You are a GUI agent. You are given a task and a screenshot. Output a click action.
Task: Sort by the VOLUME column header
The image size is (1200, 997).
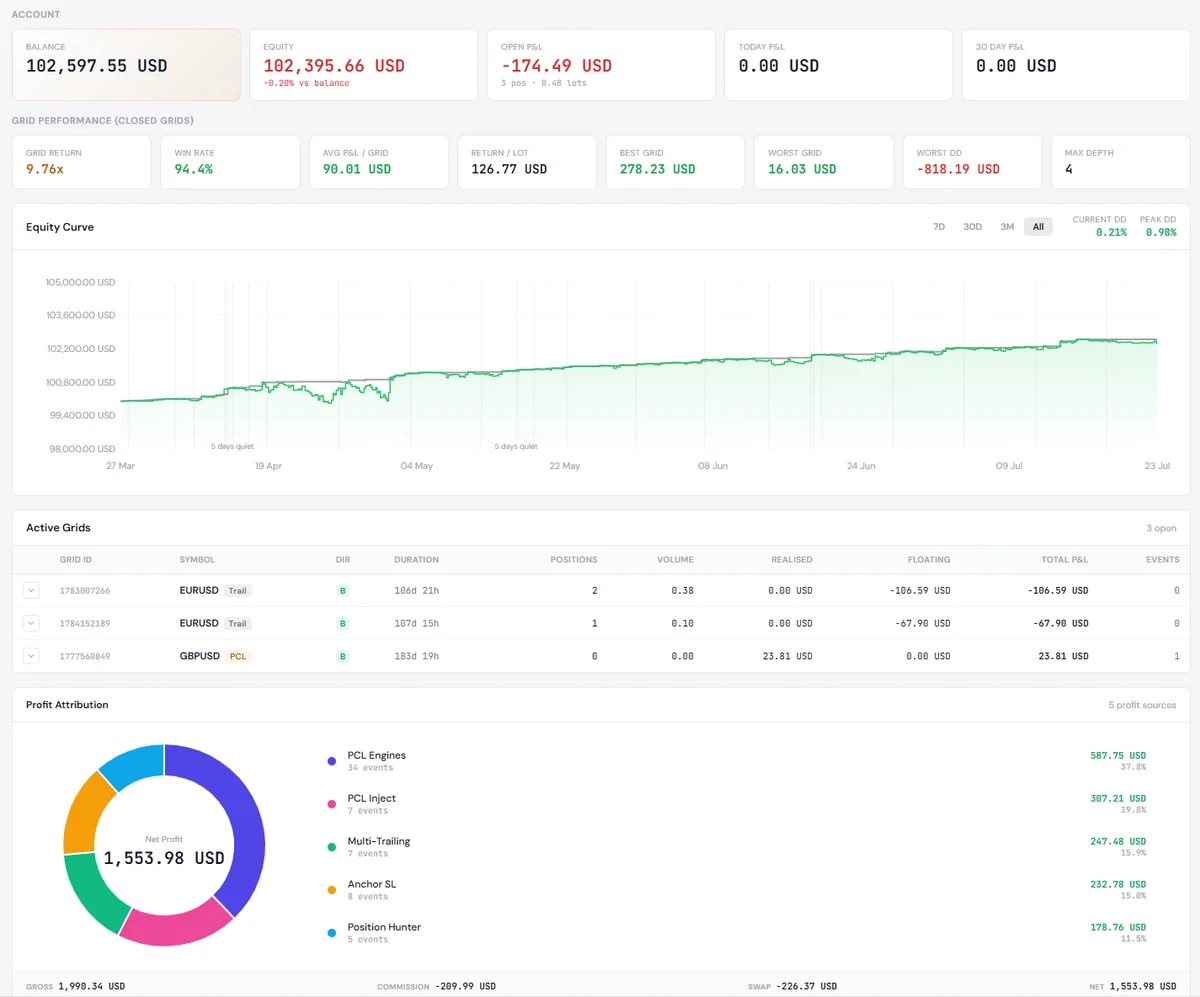(x=675, y=559)
